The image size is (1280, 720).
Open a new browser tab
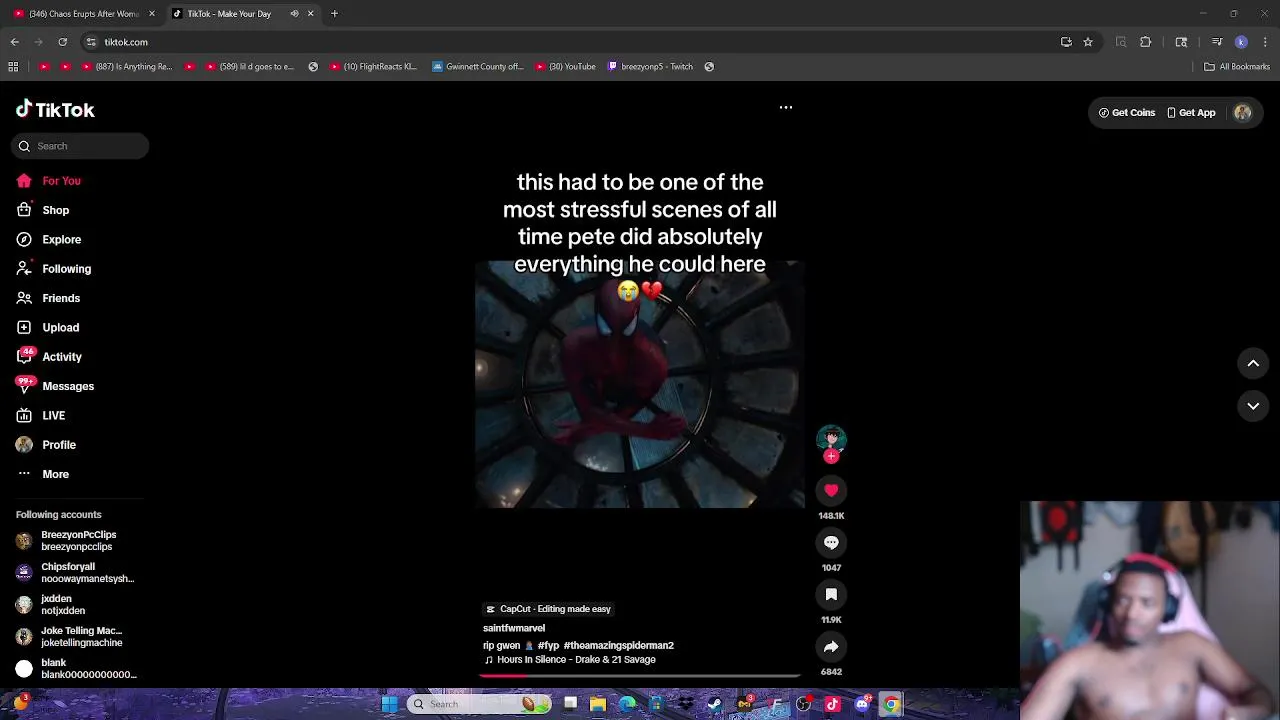tap(335, 14)
